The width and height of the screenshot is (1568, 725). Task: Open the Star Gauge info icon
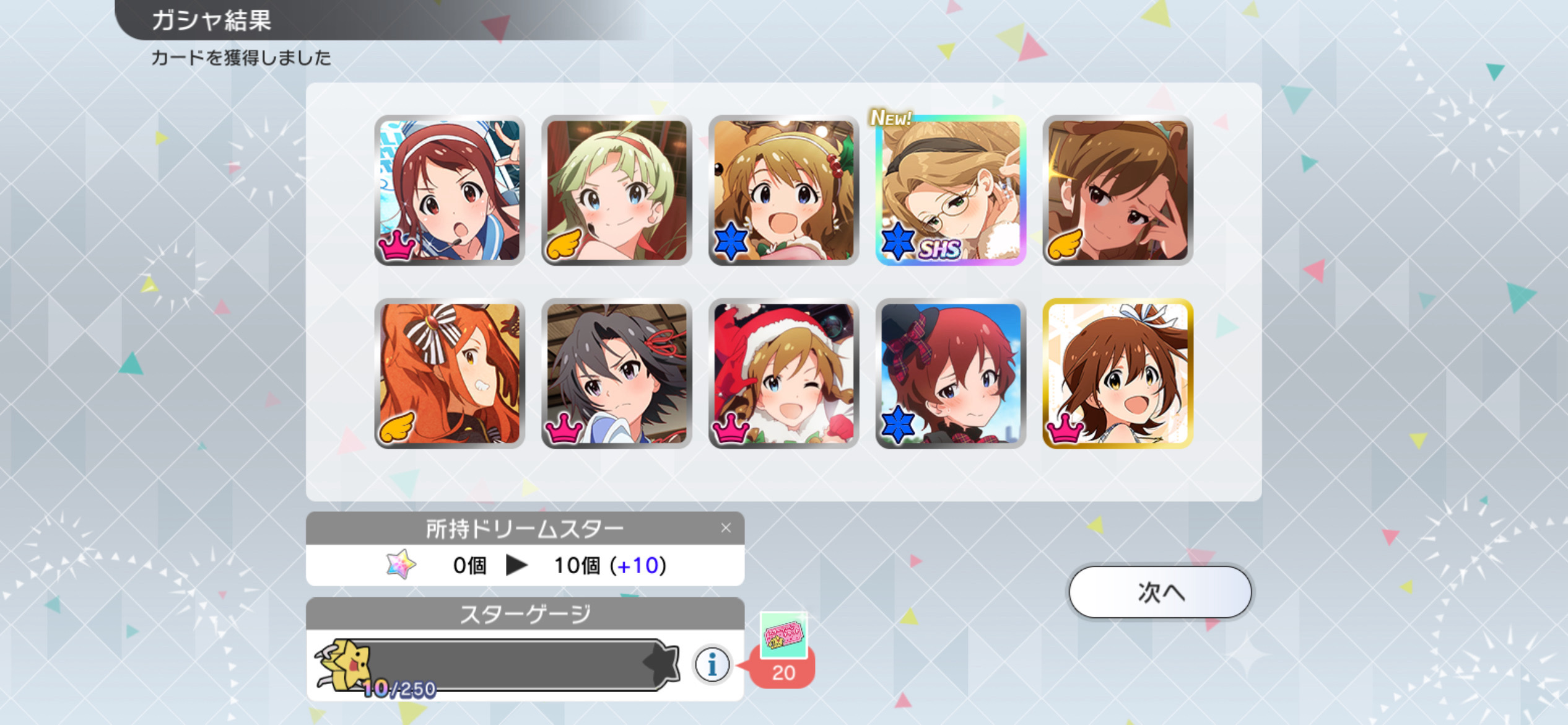tap(712, 665)
